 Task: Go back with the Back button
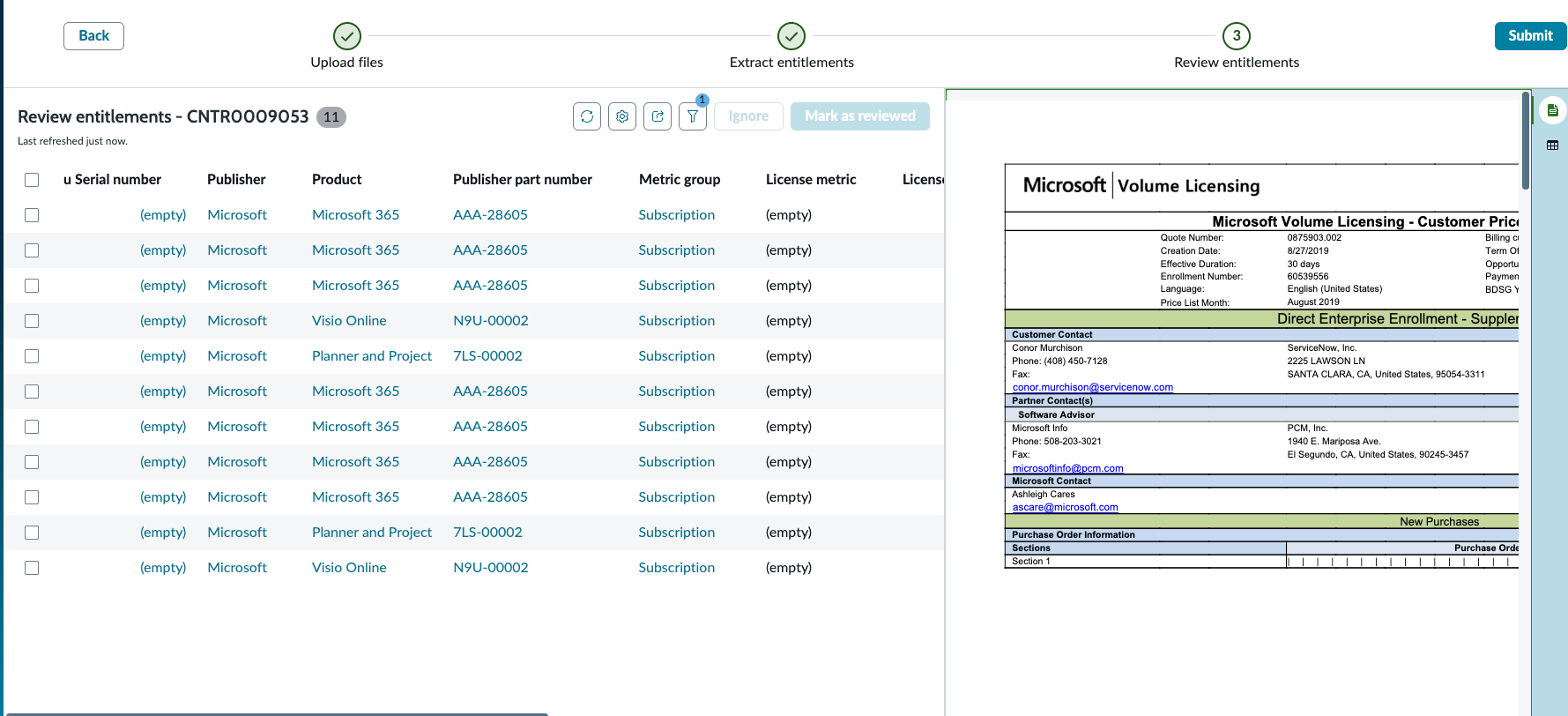93,36
